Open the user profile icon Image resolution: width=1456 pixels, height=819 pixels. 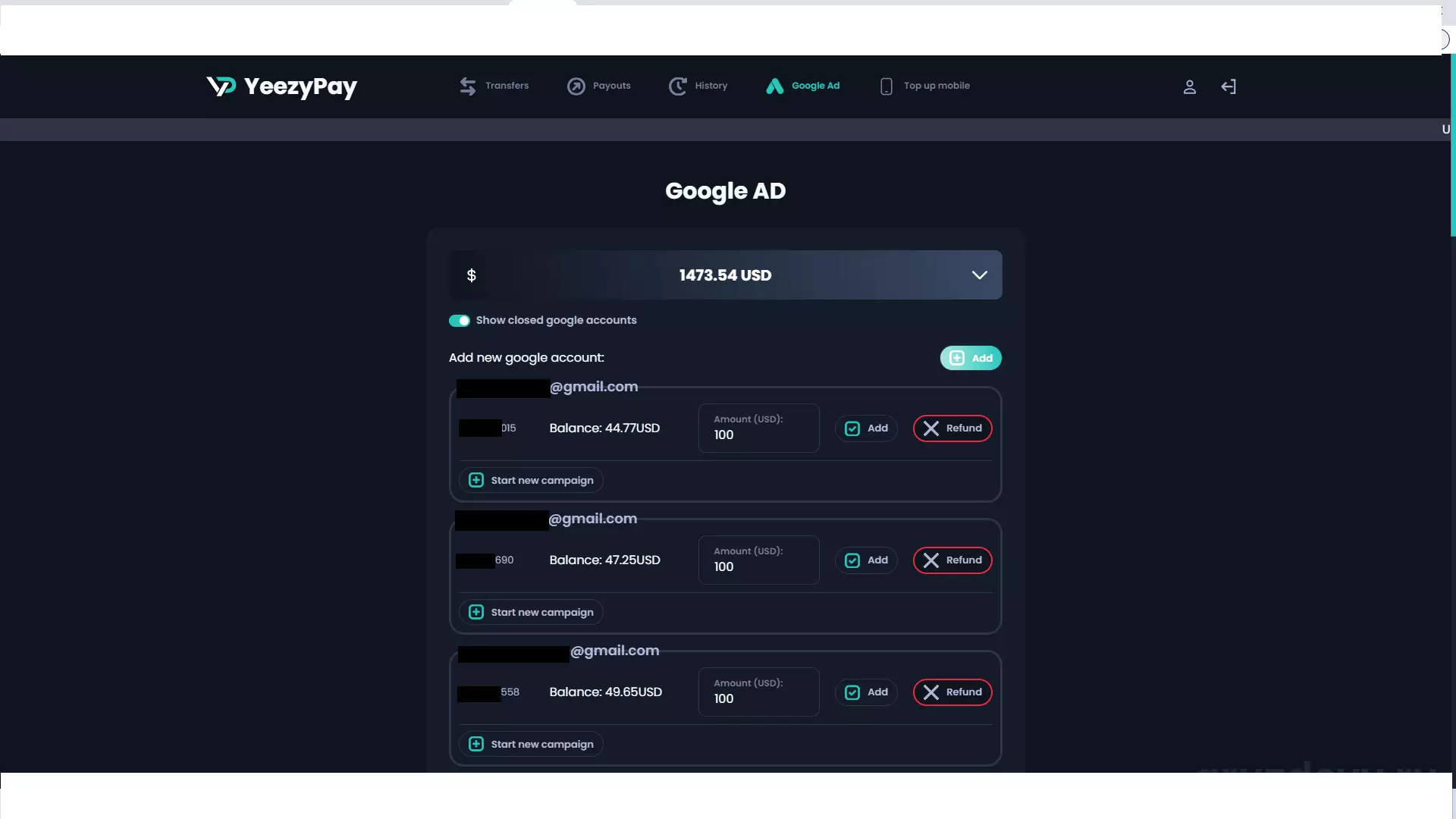click(x=1189, y=86)
